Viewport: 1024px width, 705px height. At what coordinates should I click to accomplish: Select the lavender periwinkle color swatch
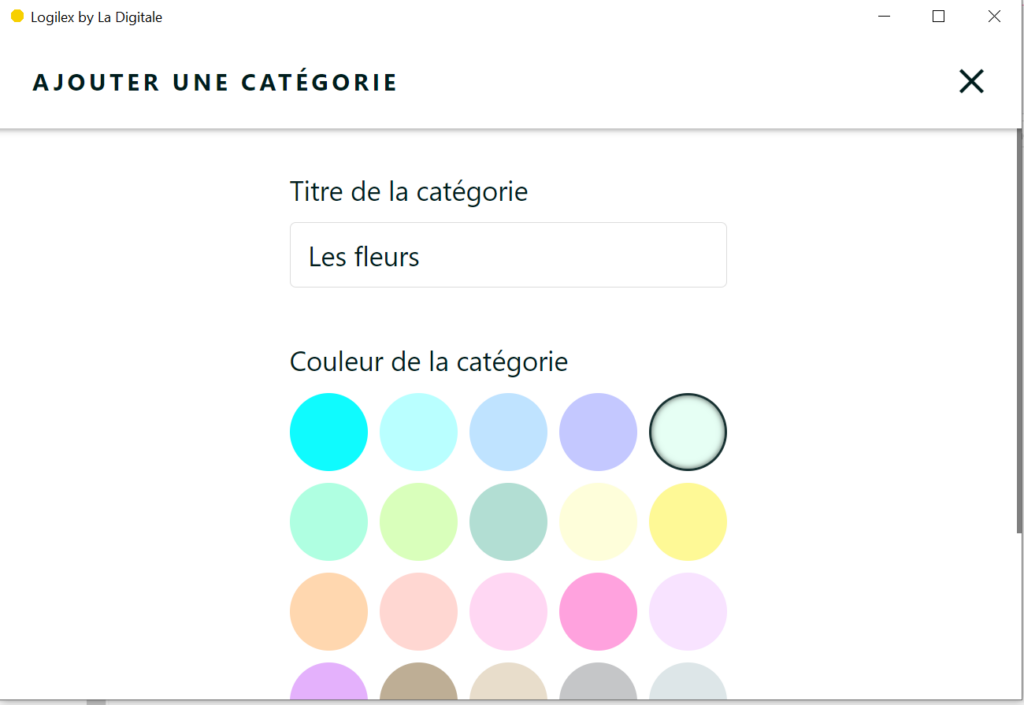[598, 431]
